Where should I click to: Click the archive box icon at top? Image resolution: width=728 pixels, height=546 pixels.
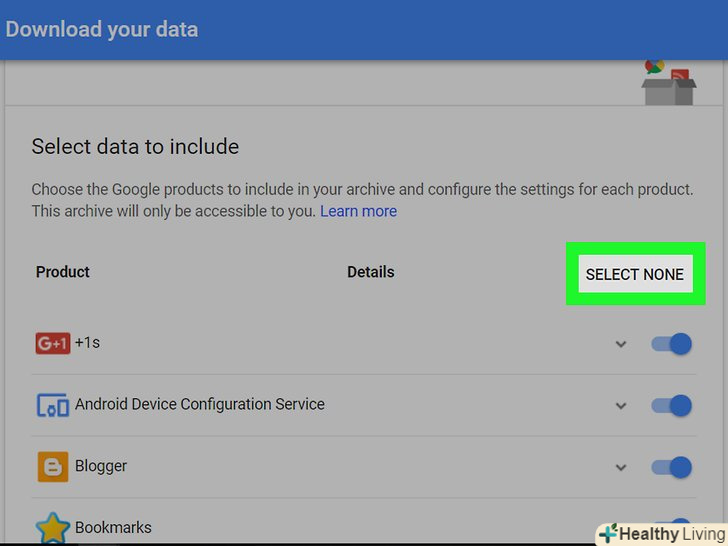pos(668,83)
